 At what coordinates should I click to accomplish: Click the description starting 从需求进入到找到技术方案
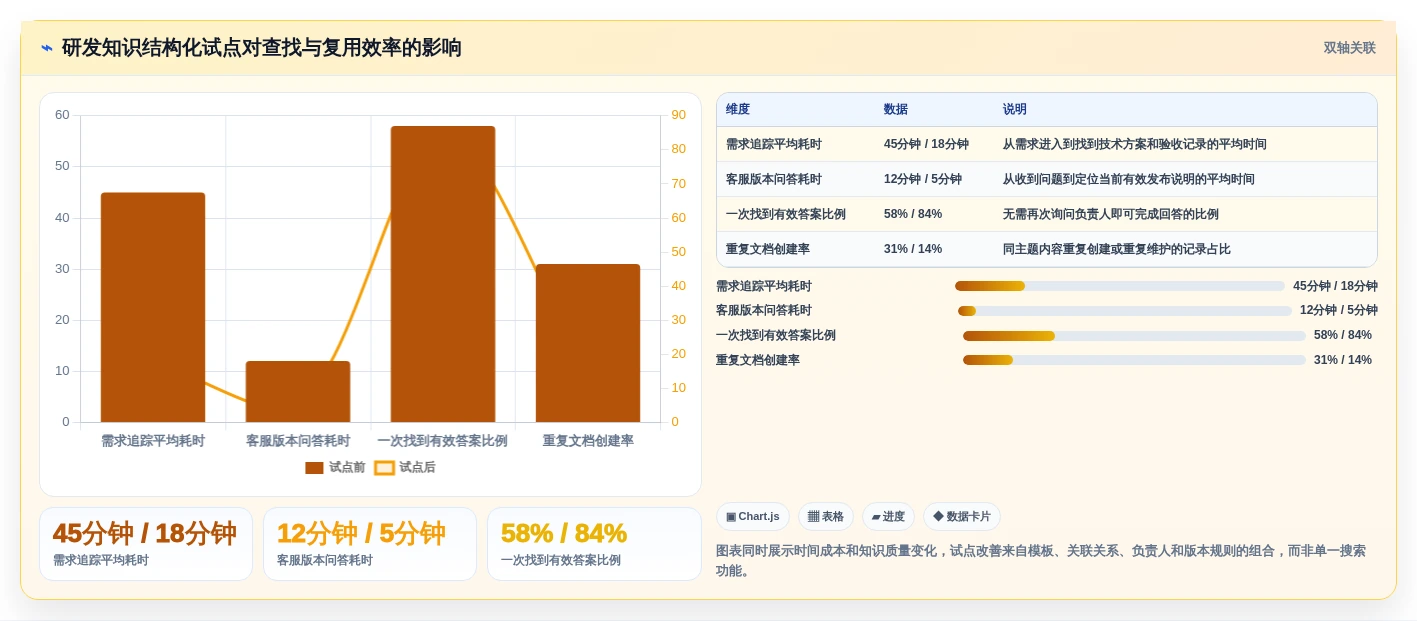(x=1135, y=144)
